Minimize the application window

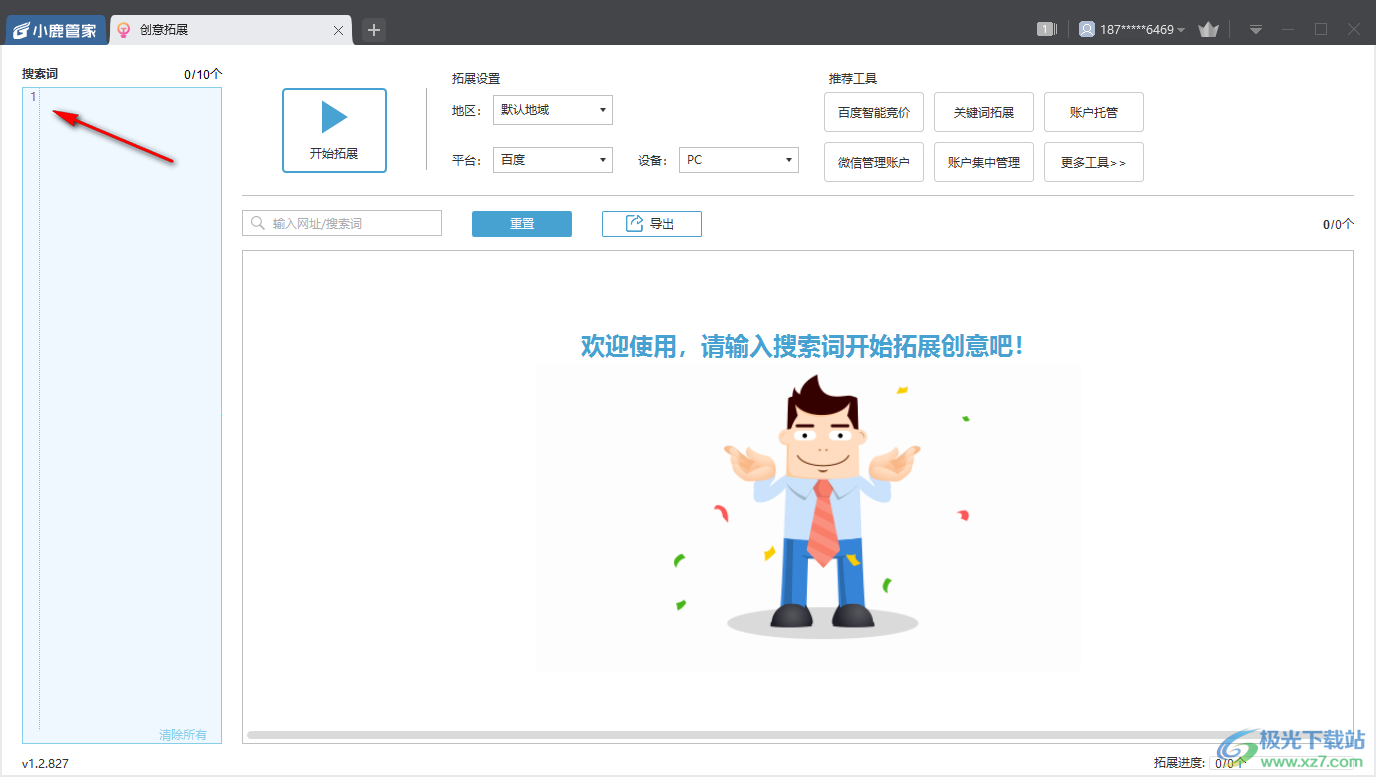click(1288, 30)
